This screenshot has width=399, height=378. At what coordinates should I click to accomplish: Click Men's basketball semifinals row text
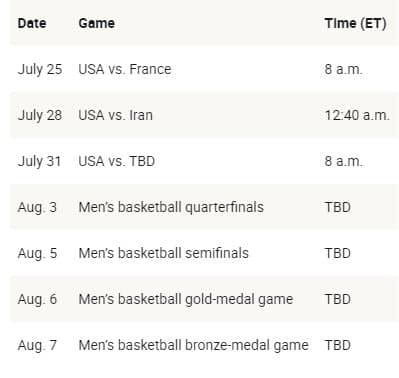pos(163,253)
